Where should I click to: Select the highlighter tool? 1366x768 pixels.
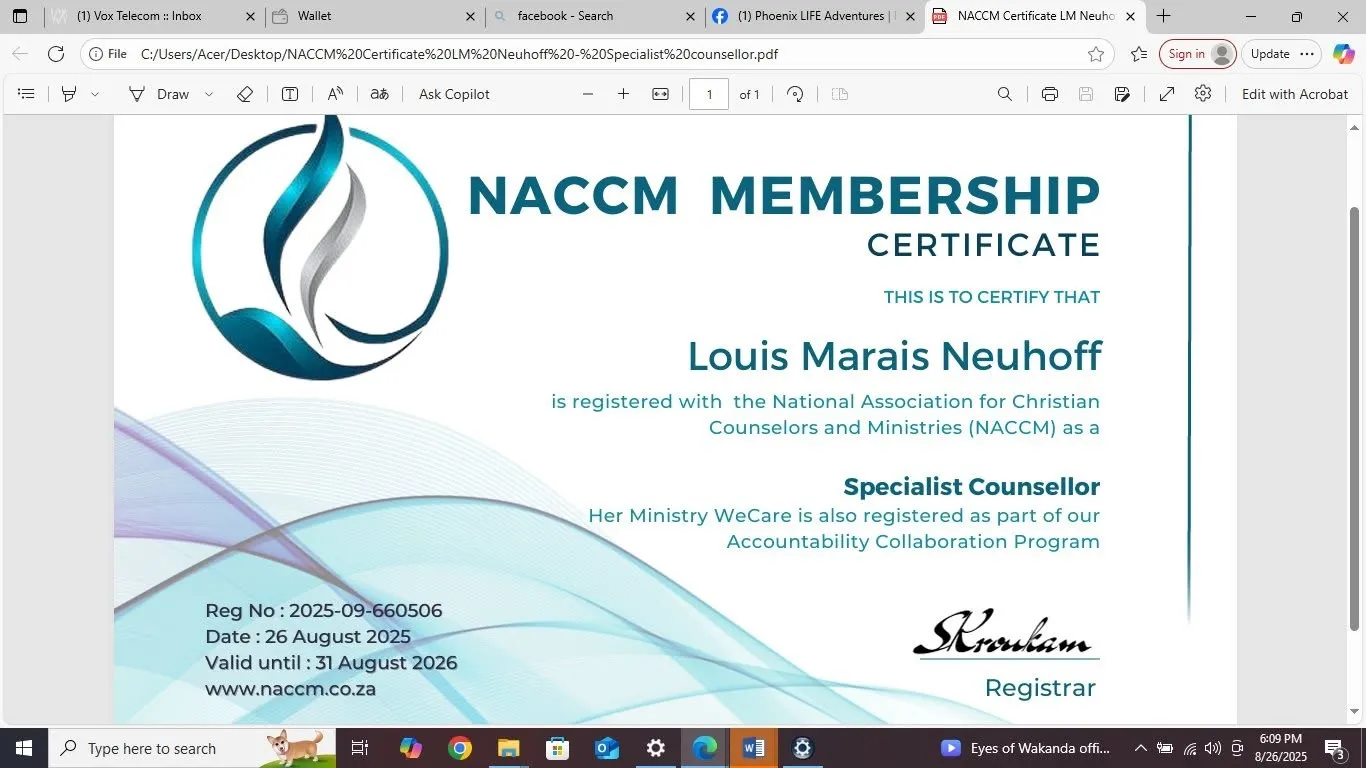pos(69,94)
